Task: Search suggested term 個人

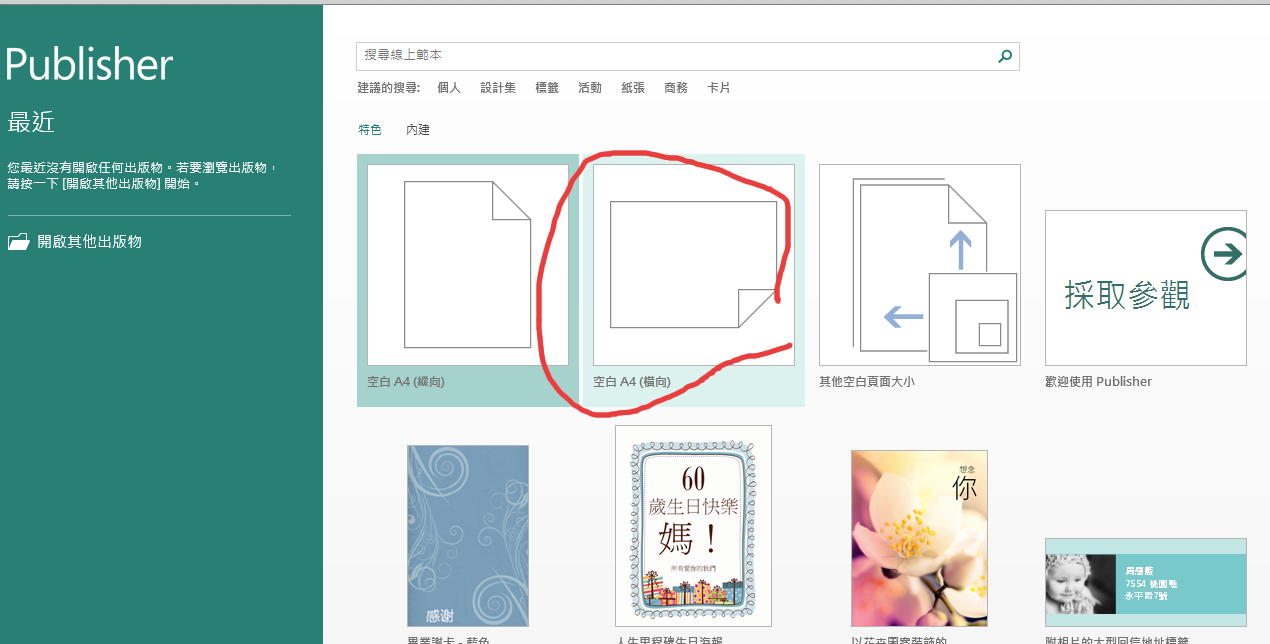Action: click(x=449, y=88)
